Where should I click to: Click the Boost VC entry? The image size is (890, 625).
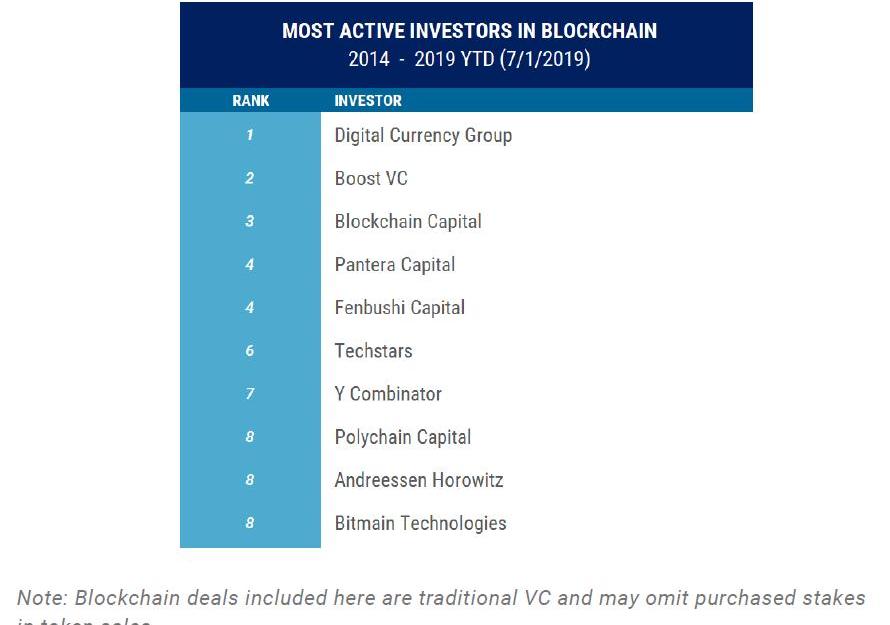point(371,178)
